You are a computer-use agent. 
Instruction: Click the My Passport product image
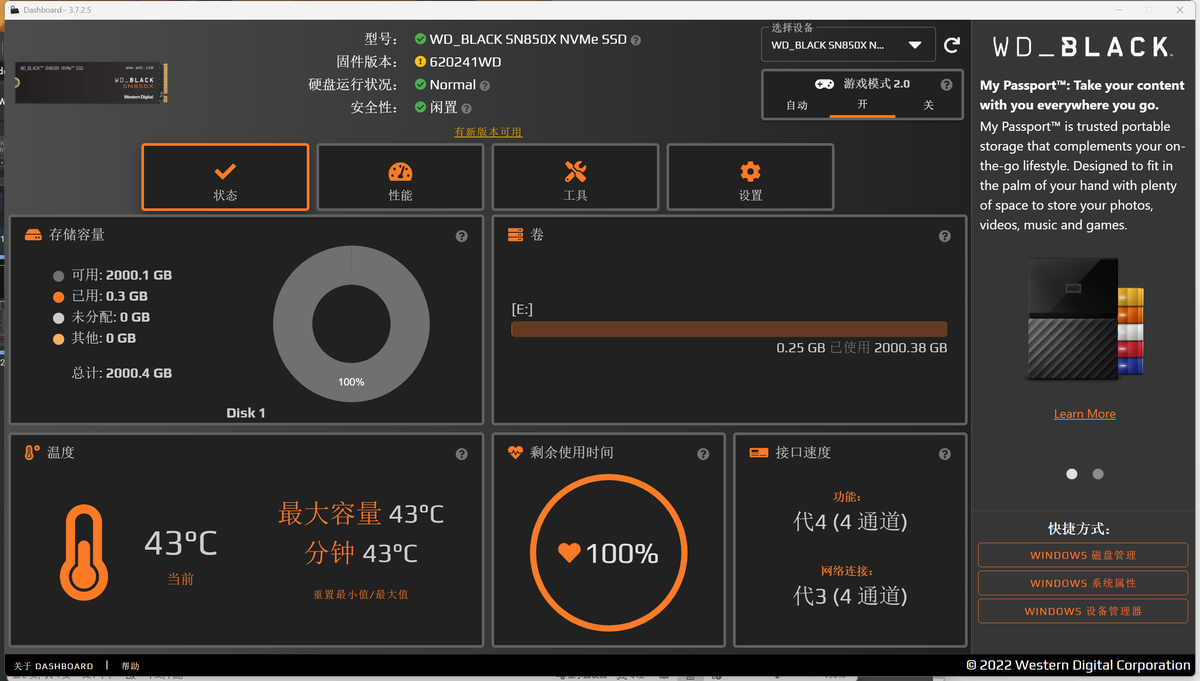point(1084,318)
